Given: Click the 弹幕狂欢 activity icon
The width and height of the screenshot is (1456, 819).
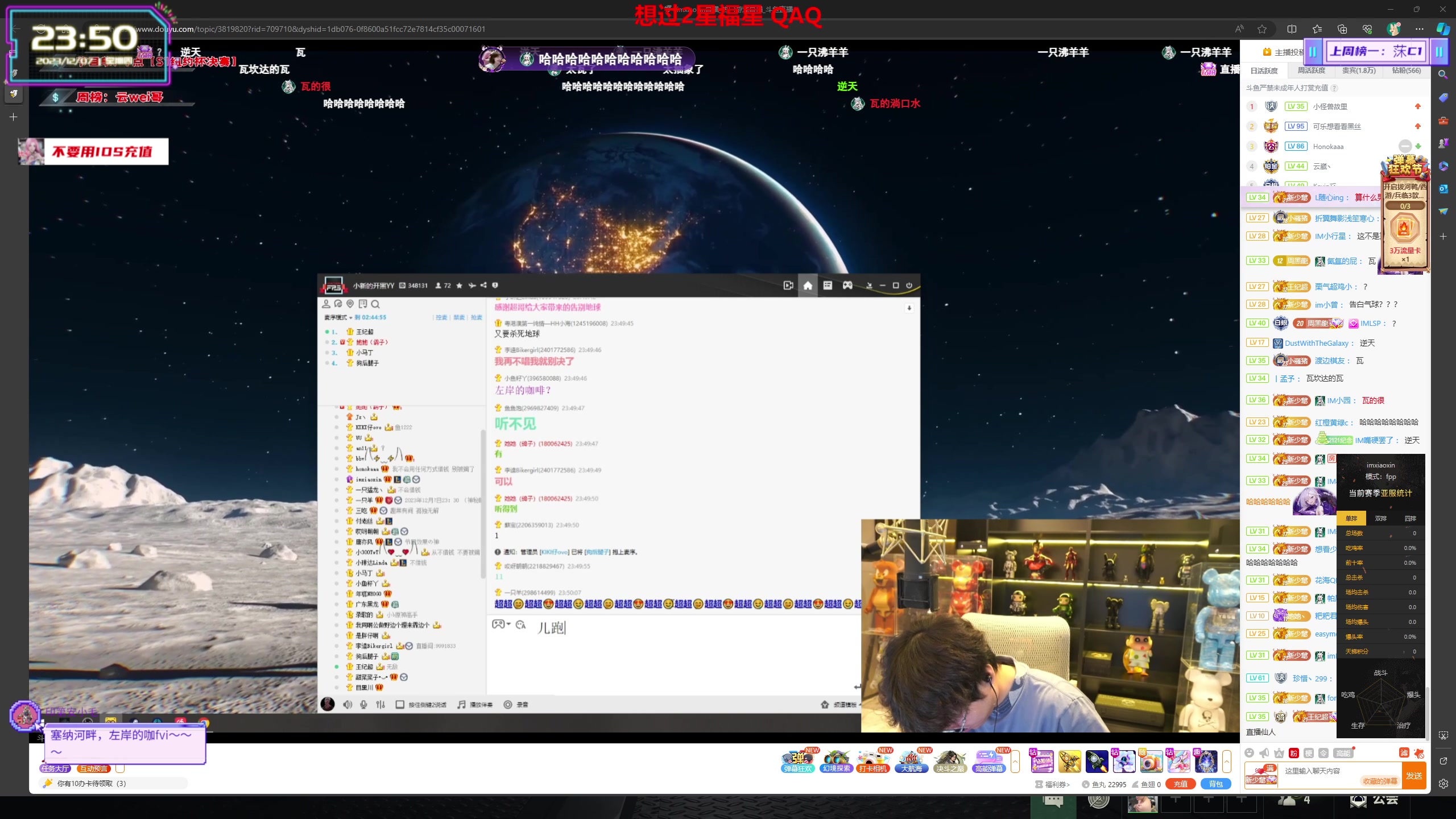Looking at the screenshot, I should coord(798,760).
